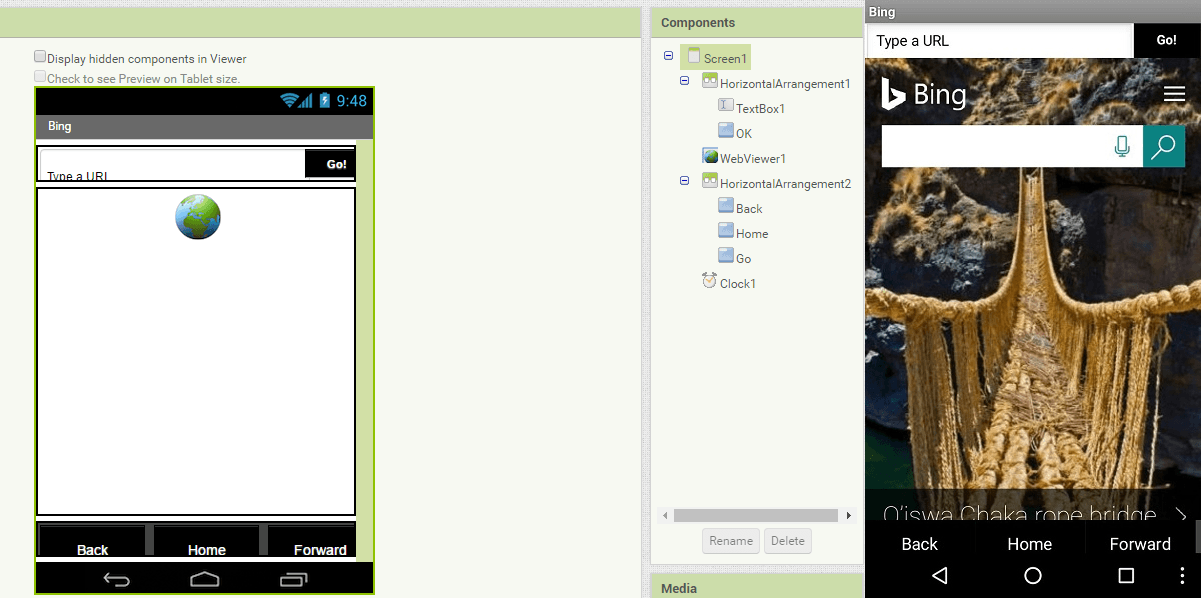The height and width of the screenshot is (598, 1201).
Task: Collapse the HorizontalArrangement2 tree node
Action: (x=684, y=181)
